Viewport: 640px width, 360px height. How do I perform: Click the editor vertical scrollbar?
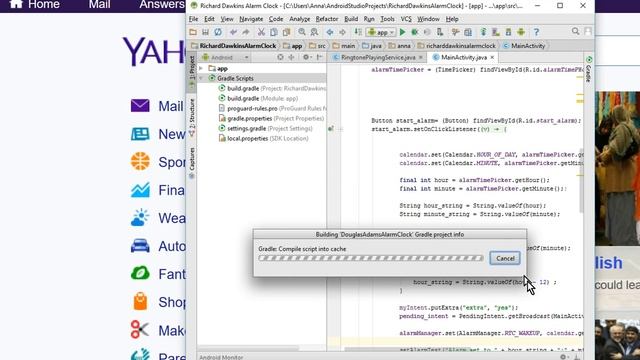(581, 180)
